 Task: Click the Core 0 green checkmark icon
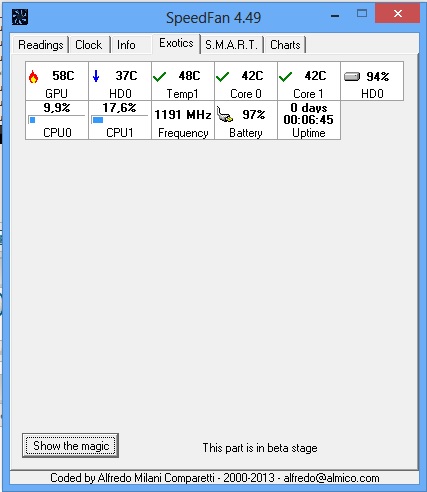(222, 77)
